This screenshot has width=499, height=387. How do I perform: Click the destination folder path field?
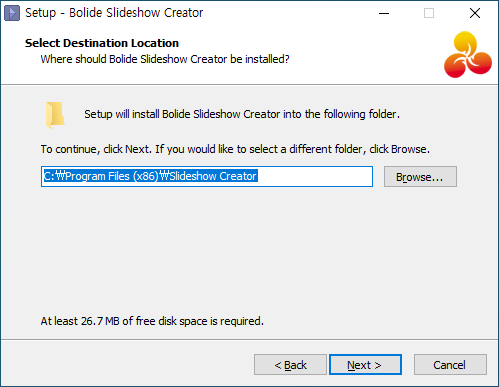coord(207,176)
